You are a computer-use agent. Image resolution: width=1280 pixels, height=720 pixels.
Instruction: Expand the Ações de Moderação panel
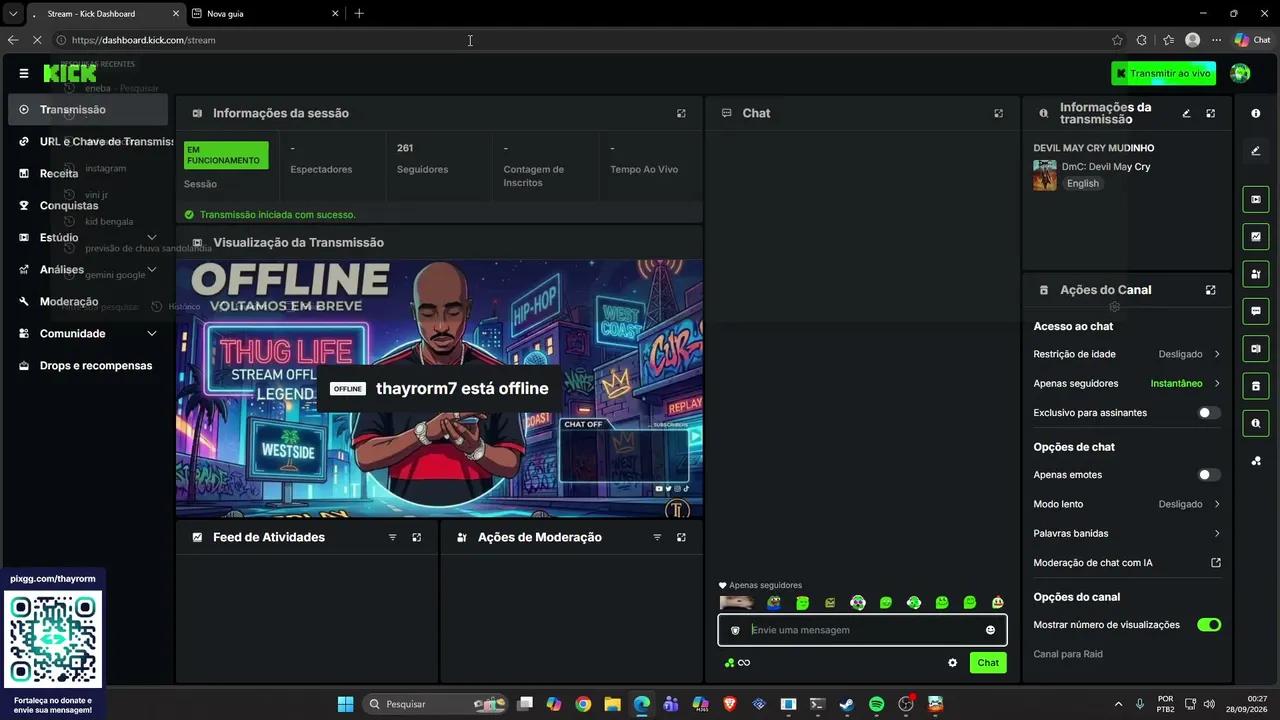tap(681, 537)
